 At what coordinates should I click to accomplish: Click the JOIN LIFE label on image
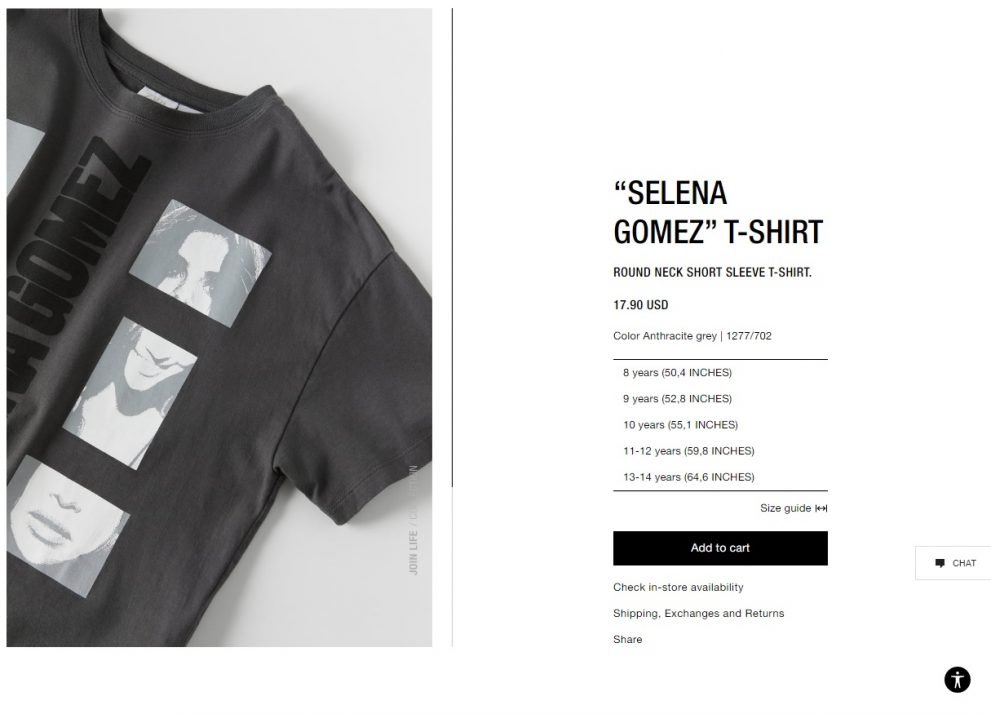(413, 553)
